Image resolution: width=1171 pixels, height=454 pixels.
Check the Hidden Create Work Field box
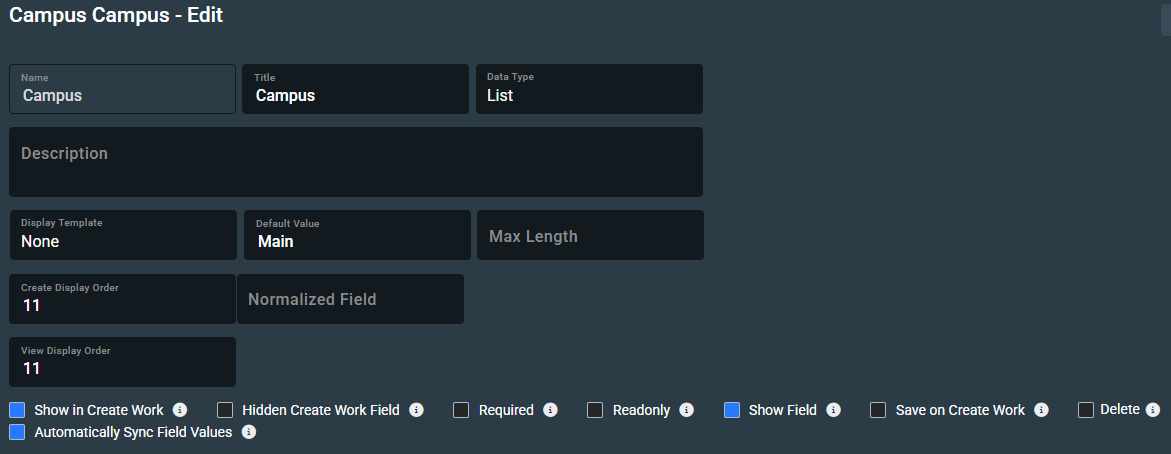pos(225,410)
